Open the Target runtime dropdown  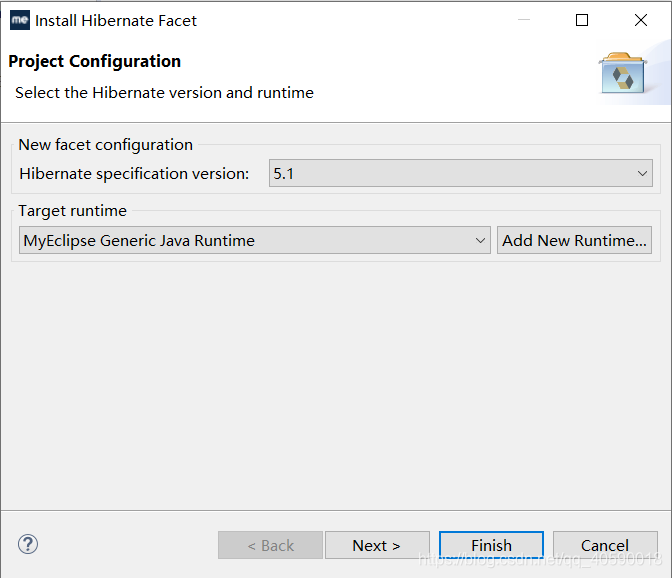[255, 240]
